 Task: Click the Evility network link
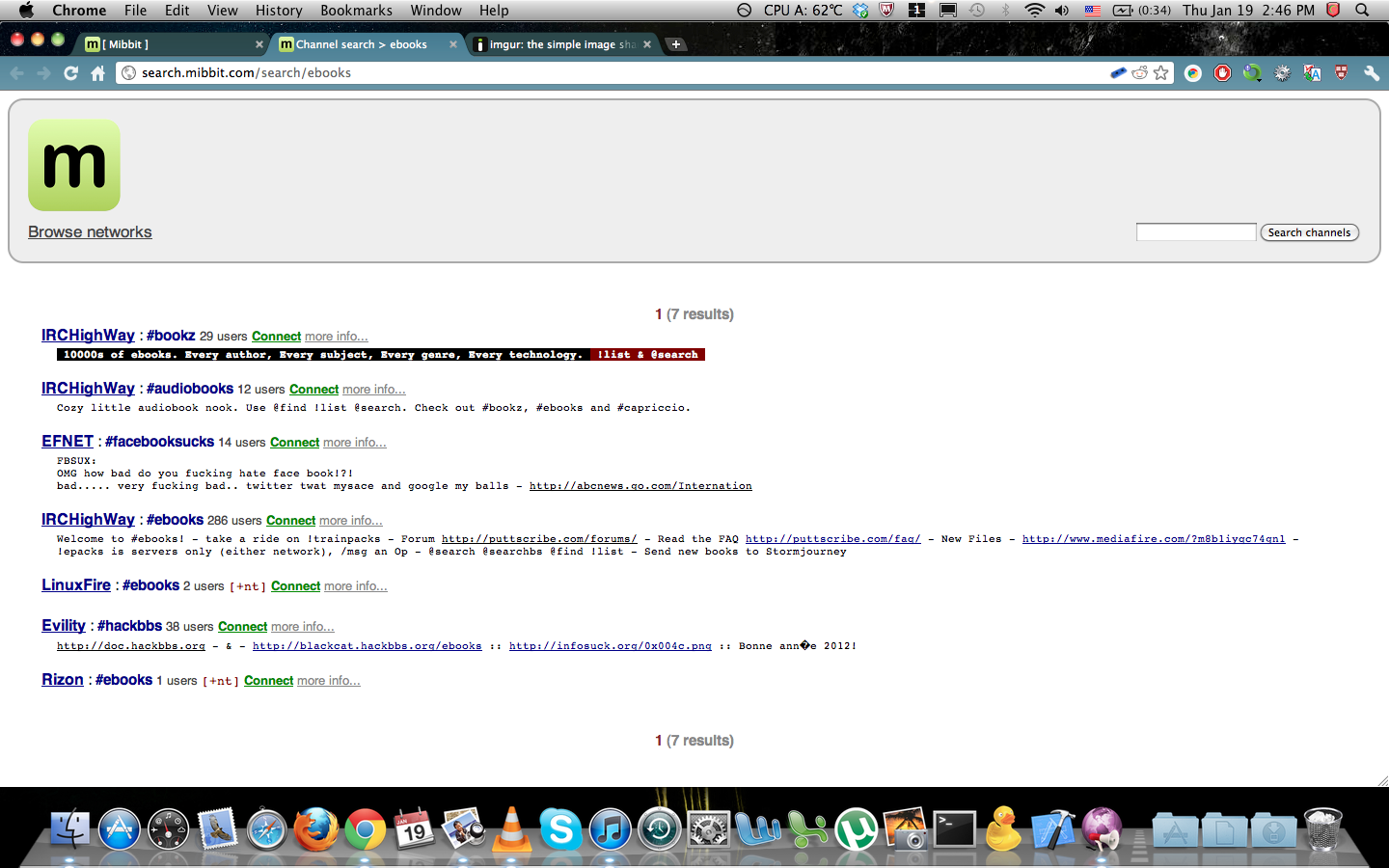64,626
